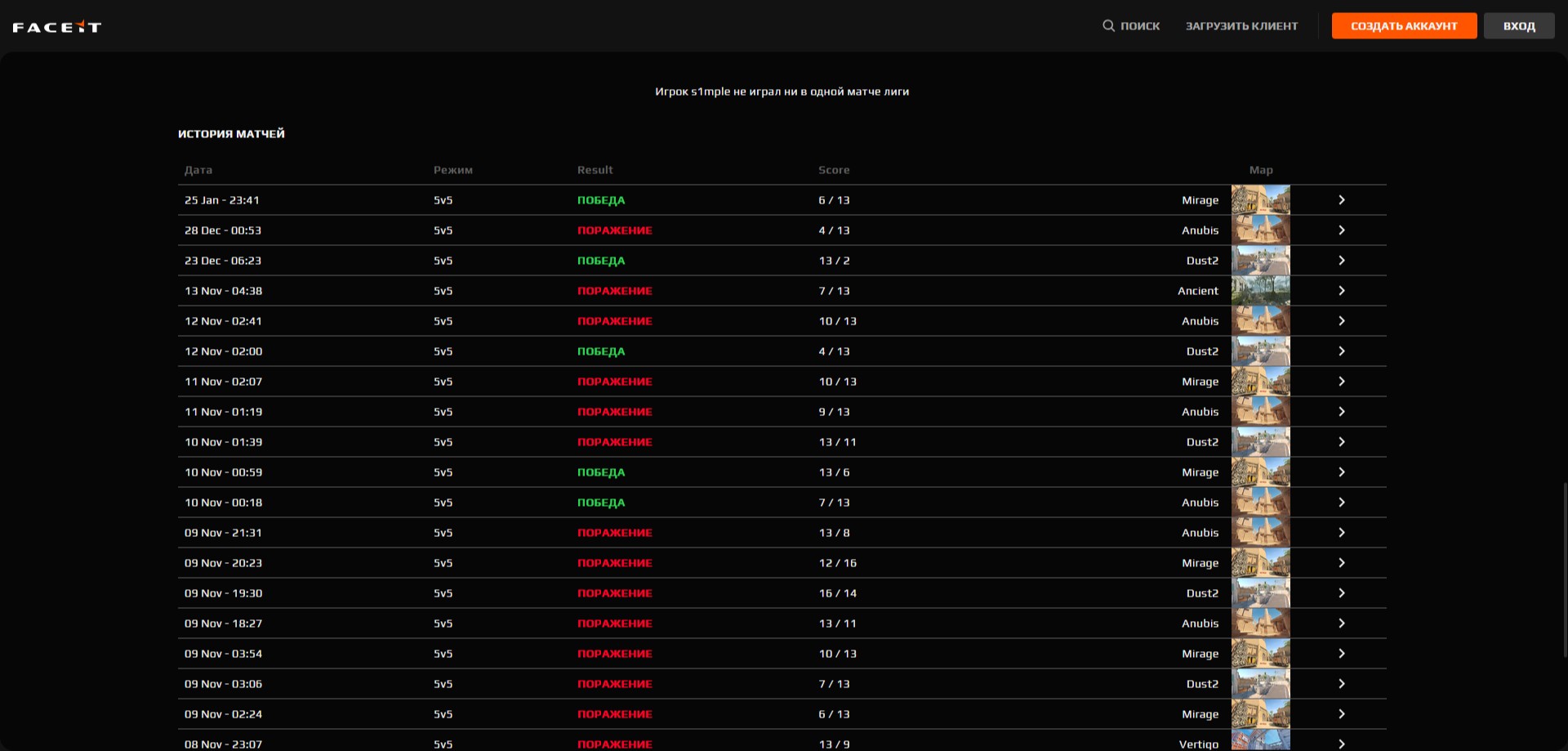Click Ancient map thumbnail on 13 Nov

pos(1260,291)
